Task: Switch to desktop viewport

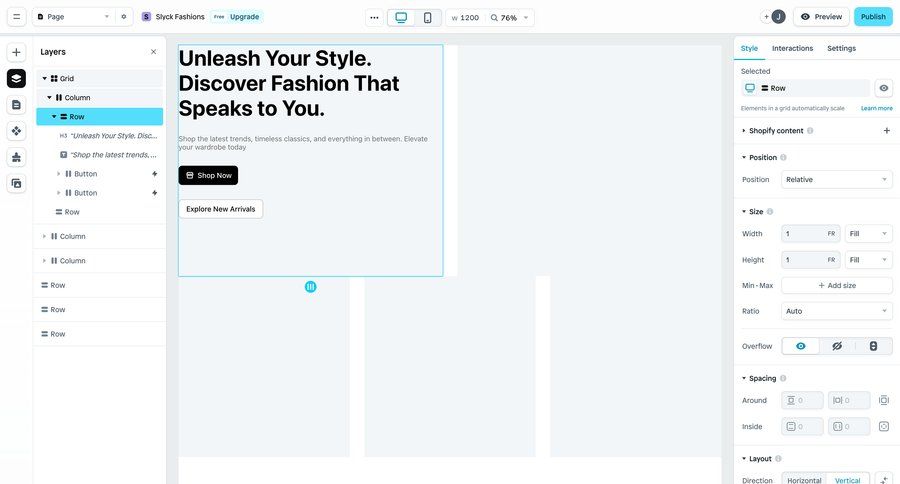Action: (x=401, y=17)
